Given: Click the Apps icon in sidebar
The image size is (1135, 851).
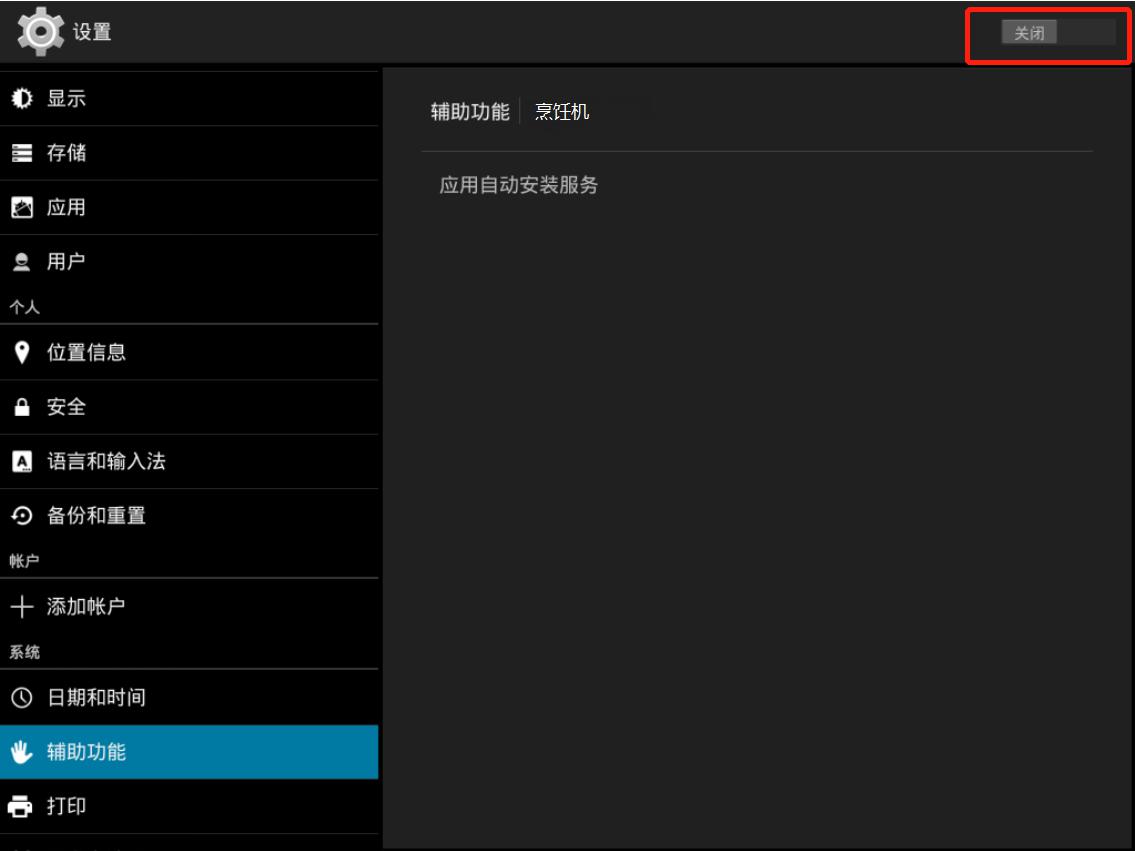Looking at the screenshot, I should pos(21,208).
